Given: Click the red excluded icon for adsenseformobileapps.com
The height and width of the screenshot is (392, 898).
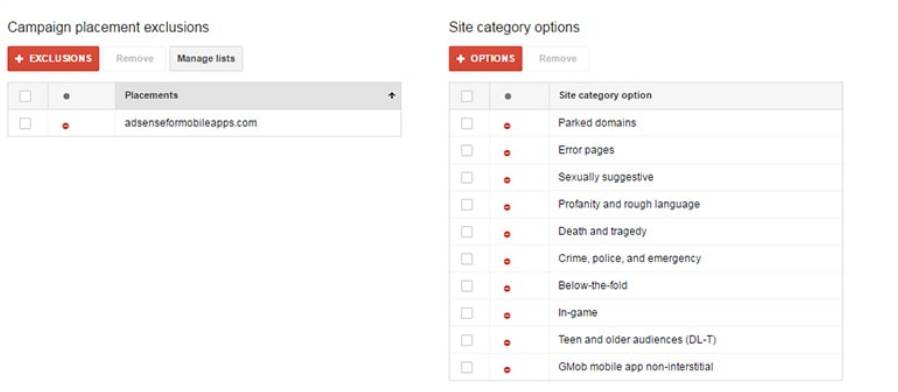Looking at the screenshot, I should (66, 126).
